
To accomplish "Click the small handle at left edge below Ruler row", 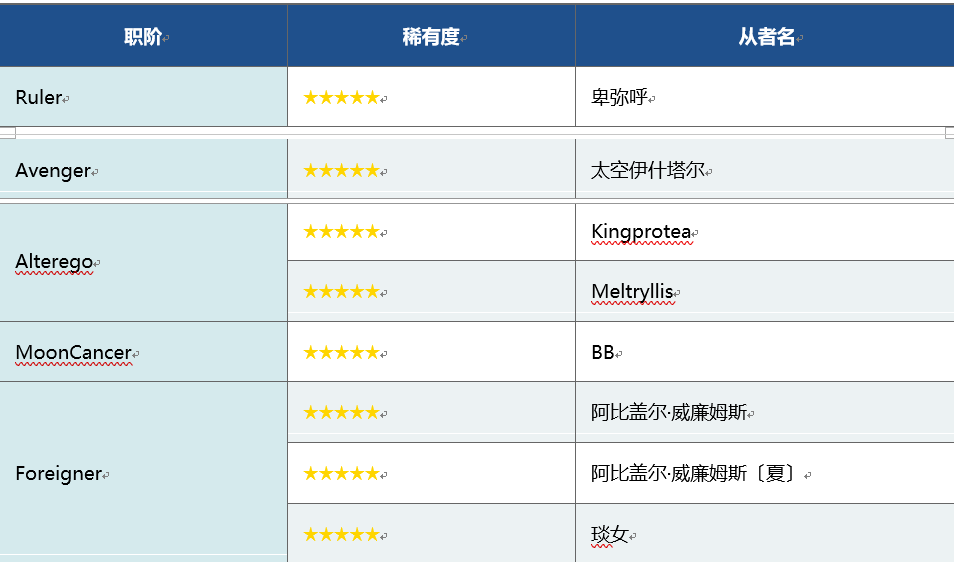I will pyautogui.click(x=7, y=133).
